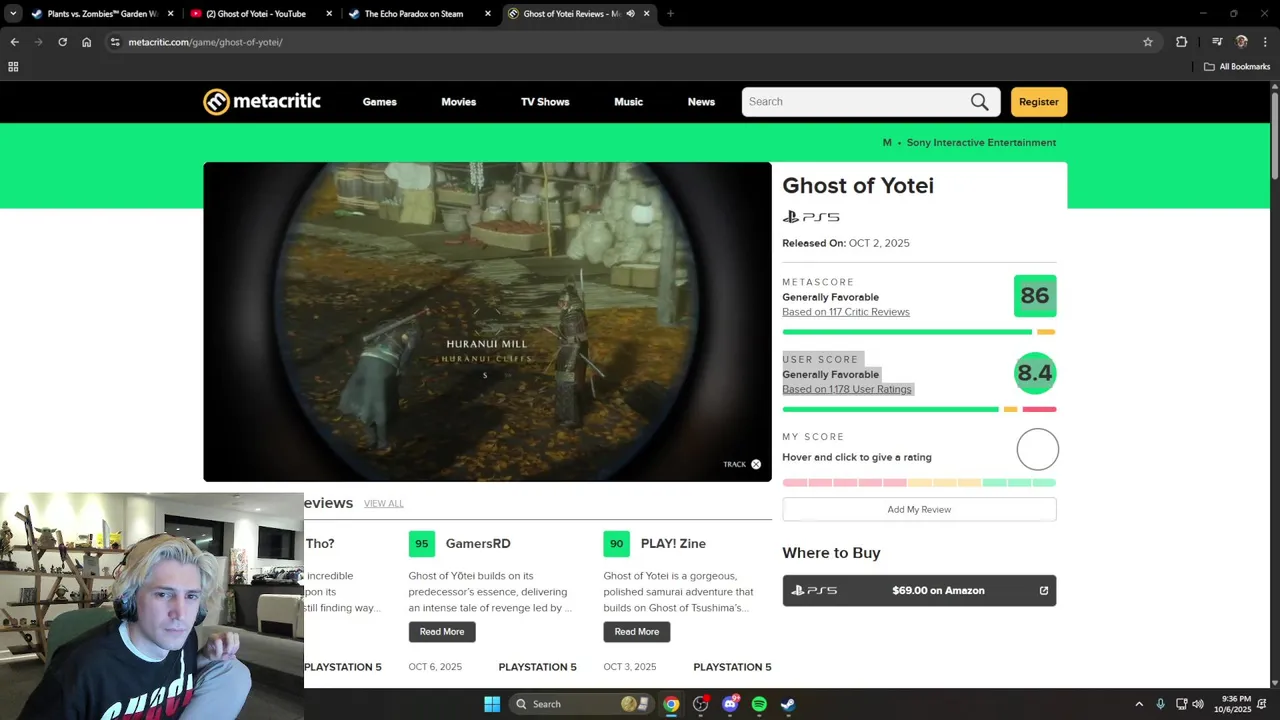Image resolution: width=1280 pixels, height=720 pixels.
Task: Open the tab search dropdown arrow
Action: [13, 14]
